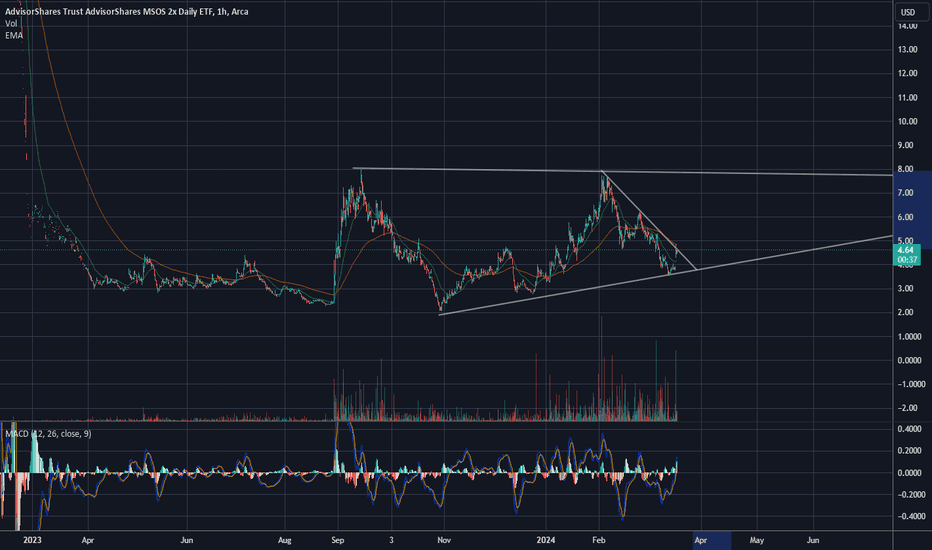The height and width of the screenshot is (550, 932).
Task: Click the 8.00 price axis label
Action: [x=905, y=169]
